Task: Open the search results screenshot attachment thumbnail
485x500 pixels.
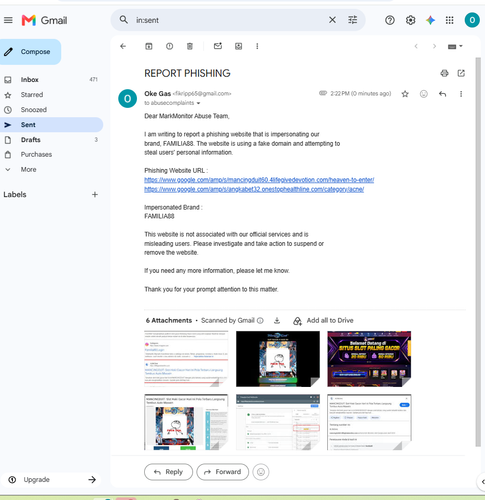Action: click(186, 359)
